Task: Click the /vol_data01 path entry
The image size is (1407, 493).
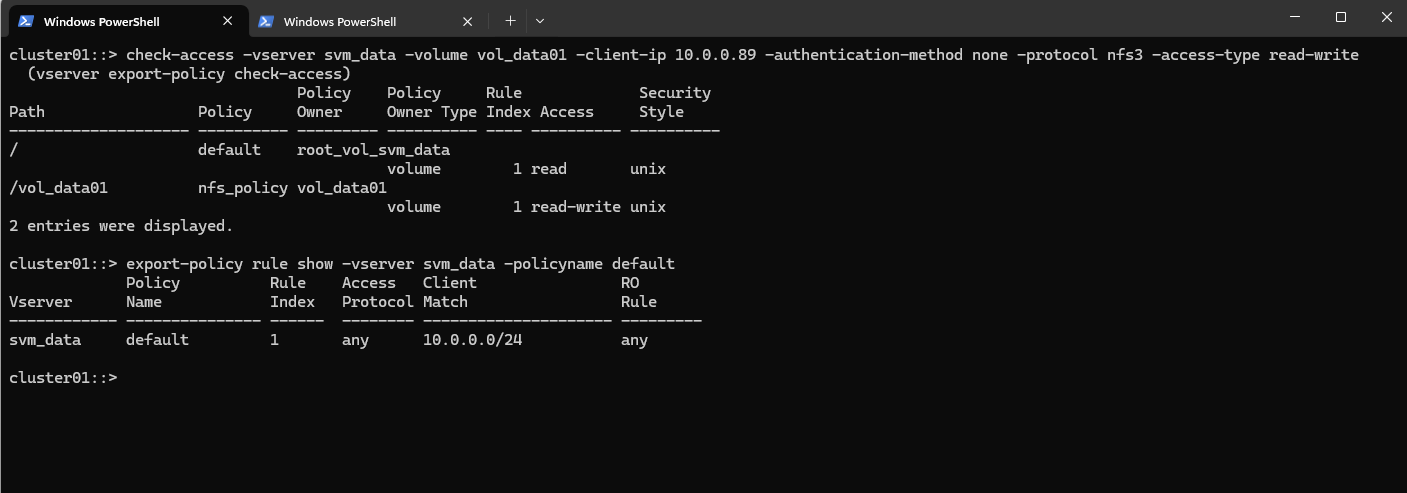Action: (58, 188)
